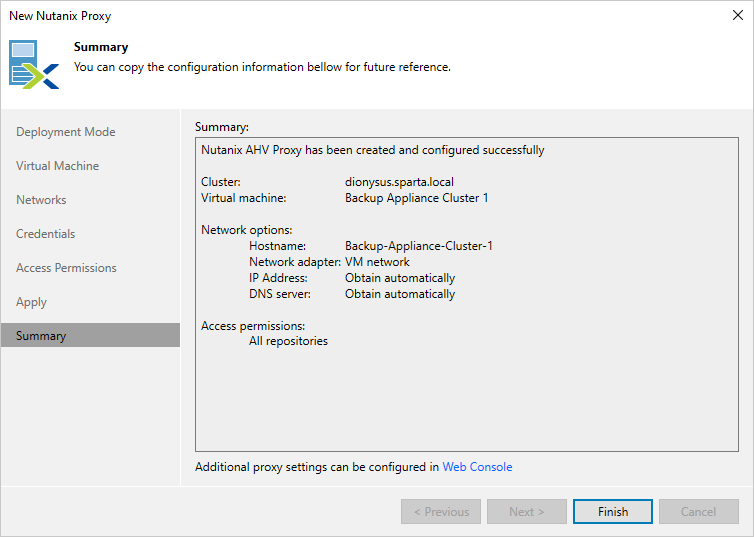Open the Web Console link
754x537 pixels.
coord(477,467)
